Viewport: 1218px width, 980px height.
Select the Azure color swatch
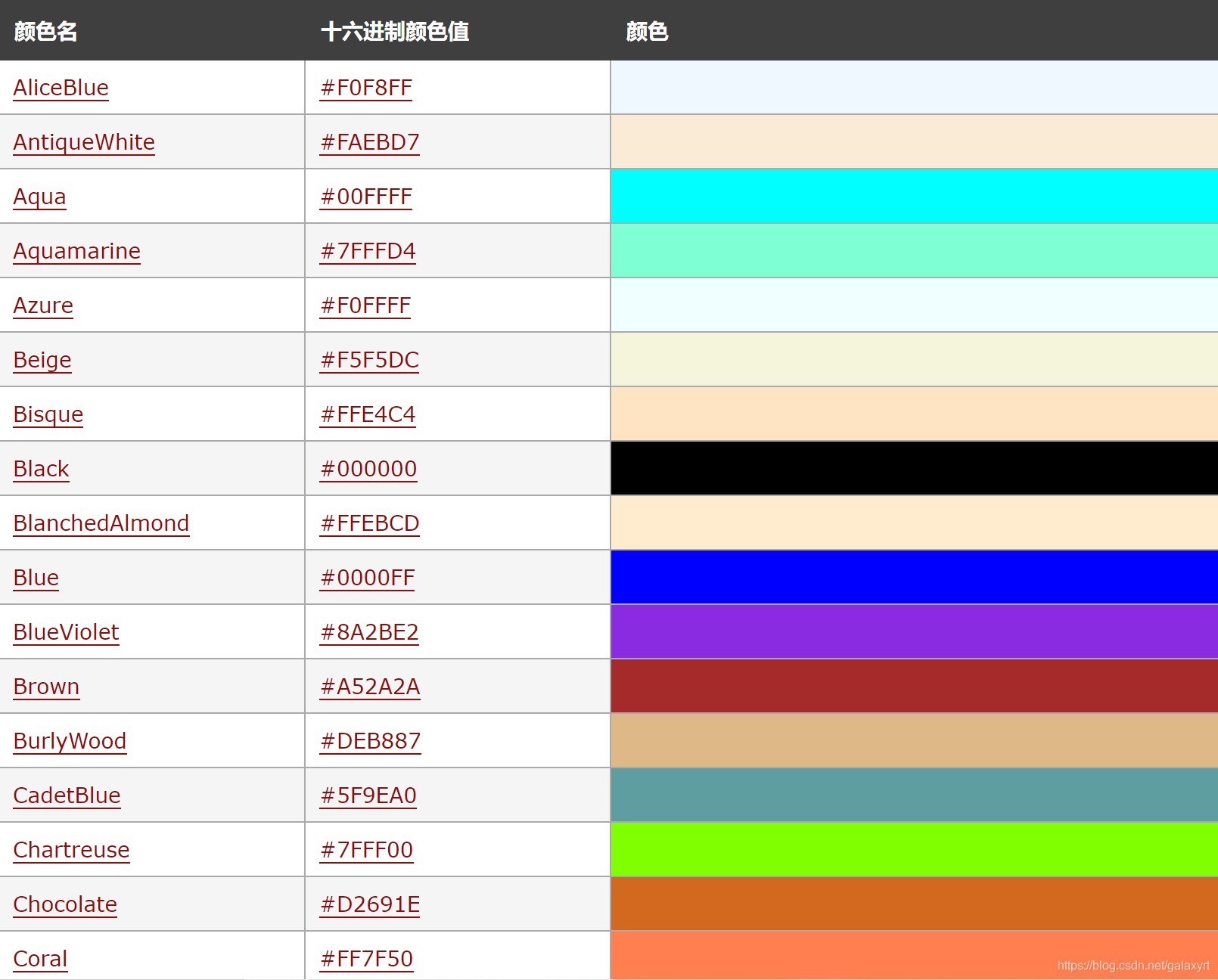(x=914, y=305)
